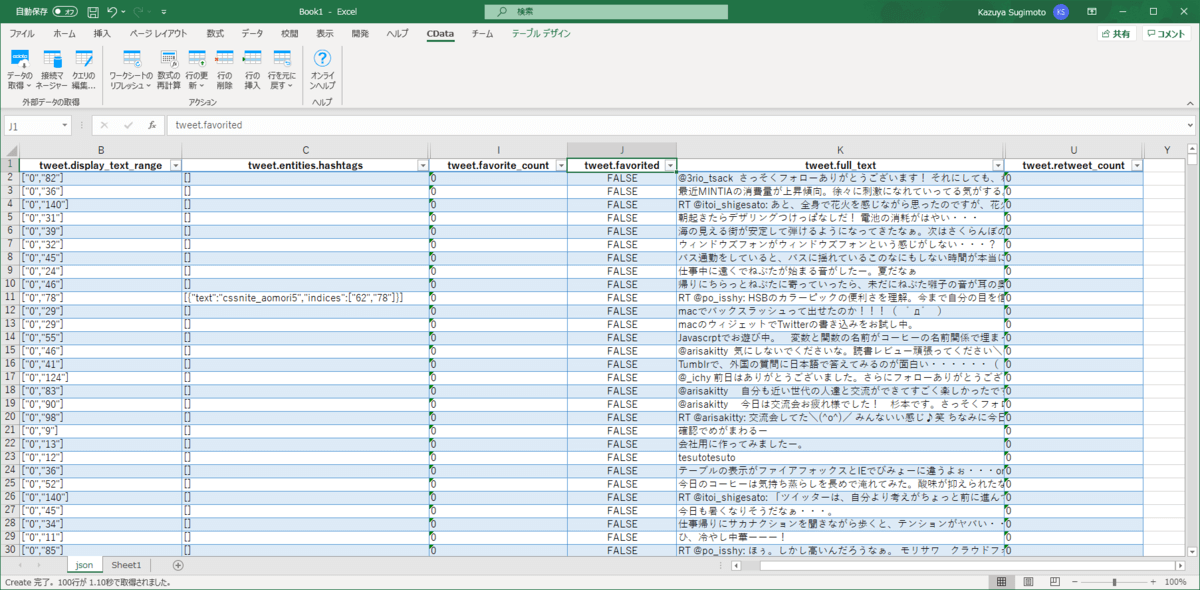Select the row 11 header

click(x=9, y=298)
